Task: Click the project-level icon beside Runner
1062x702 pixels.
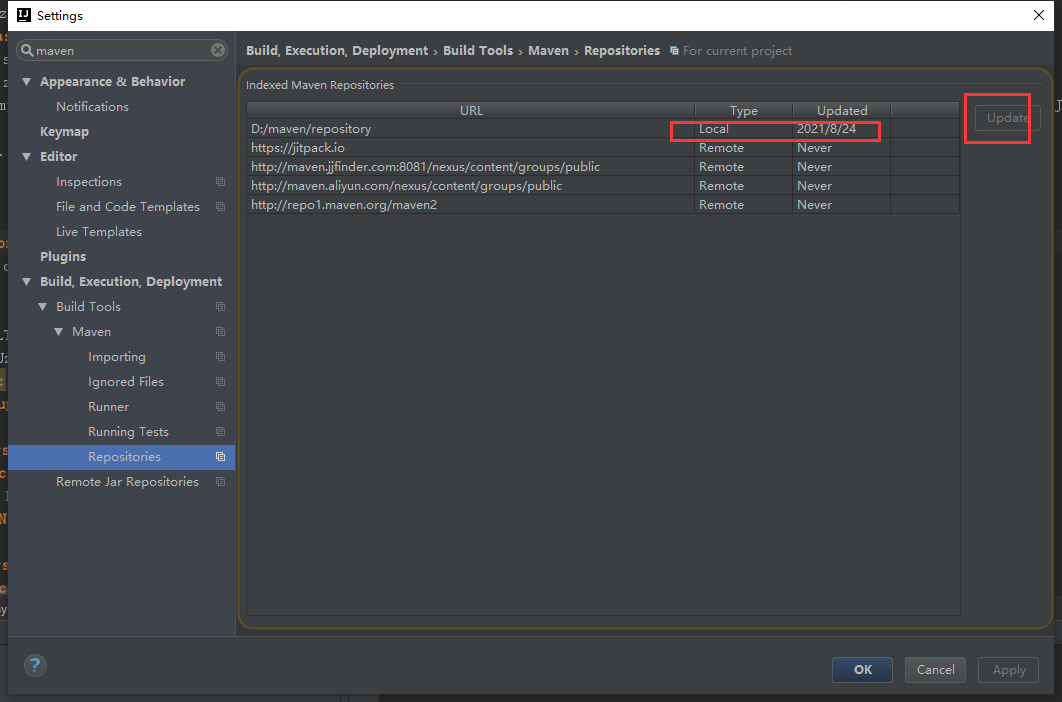Action: click(220, 407)
